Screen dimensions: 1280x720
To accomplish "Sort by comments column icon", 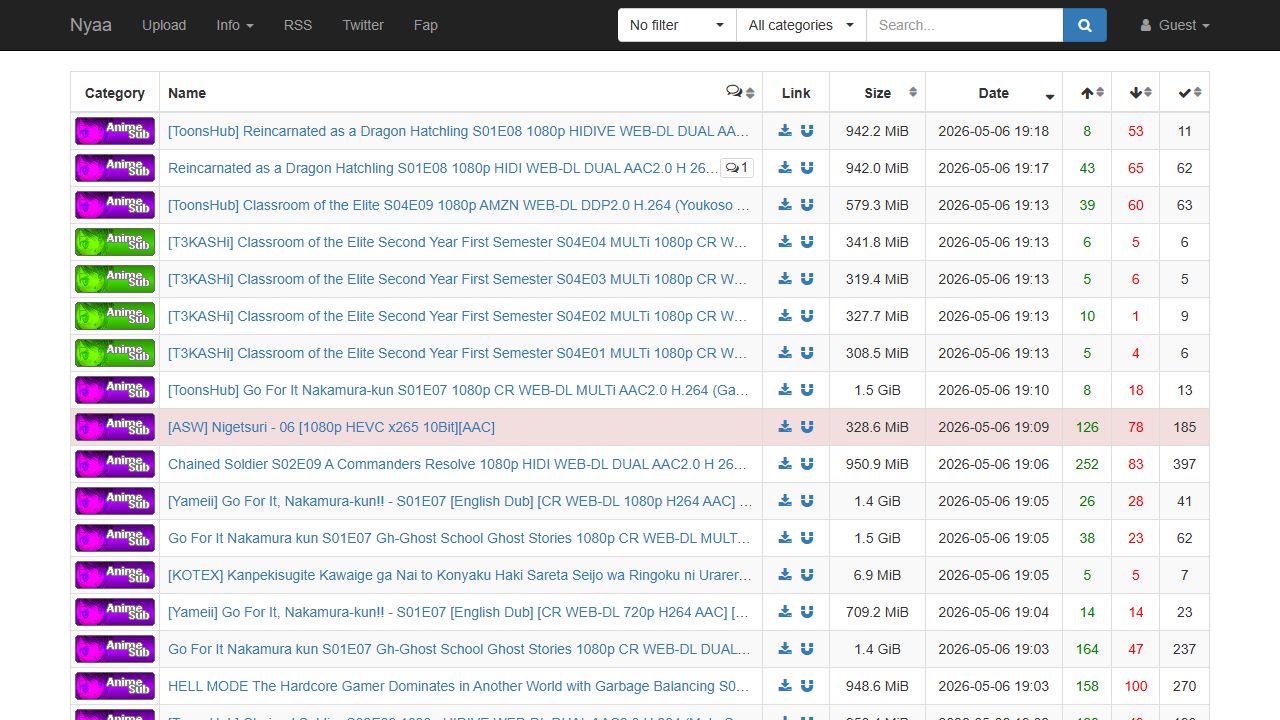I will 740,92.
